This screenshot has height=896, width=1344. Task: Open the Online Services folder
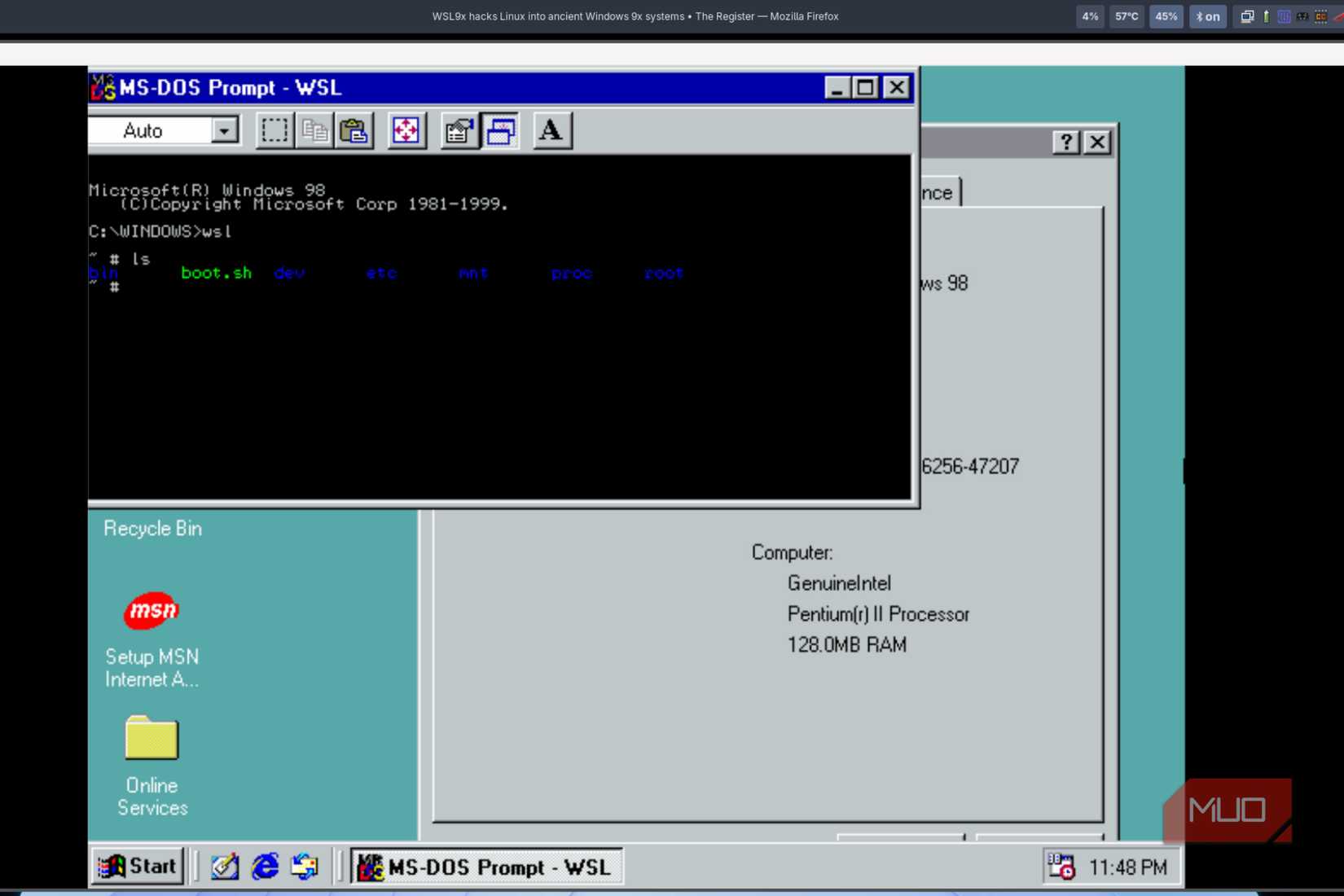pyautogui.click(x=152, y=739)
